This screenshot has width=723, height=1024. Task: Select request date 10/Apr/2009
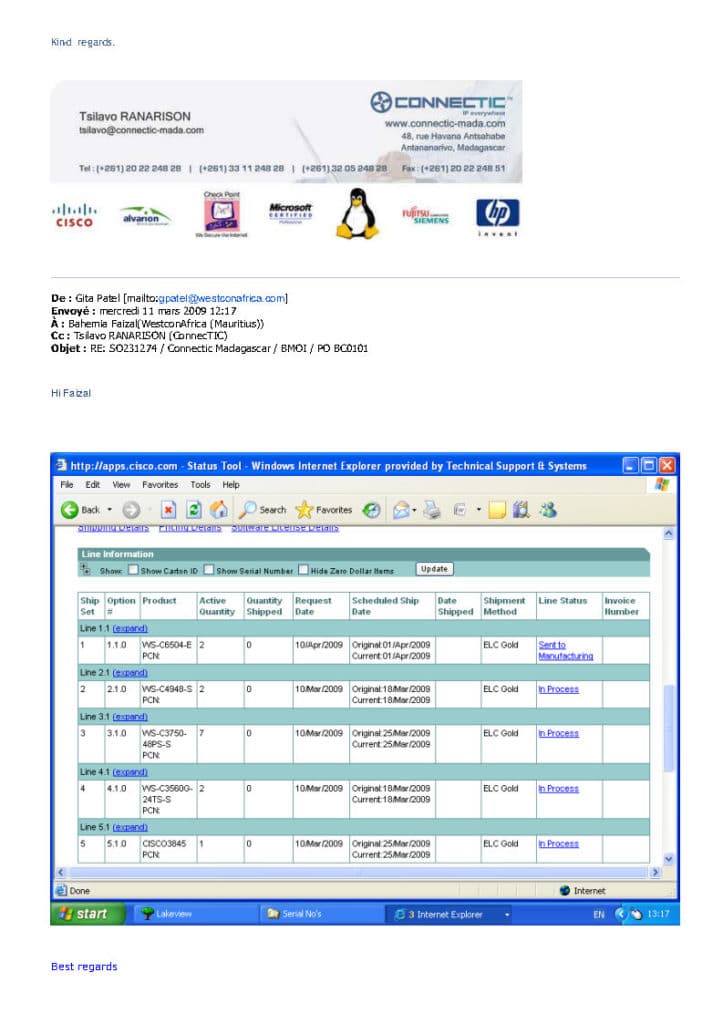[319, 645]
